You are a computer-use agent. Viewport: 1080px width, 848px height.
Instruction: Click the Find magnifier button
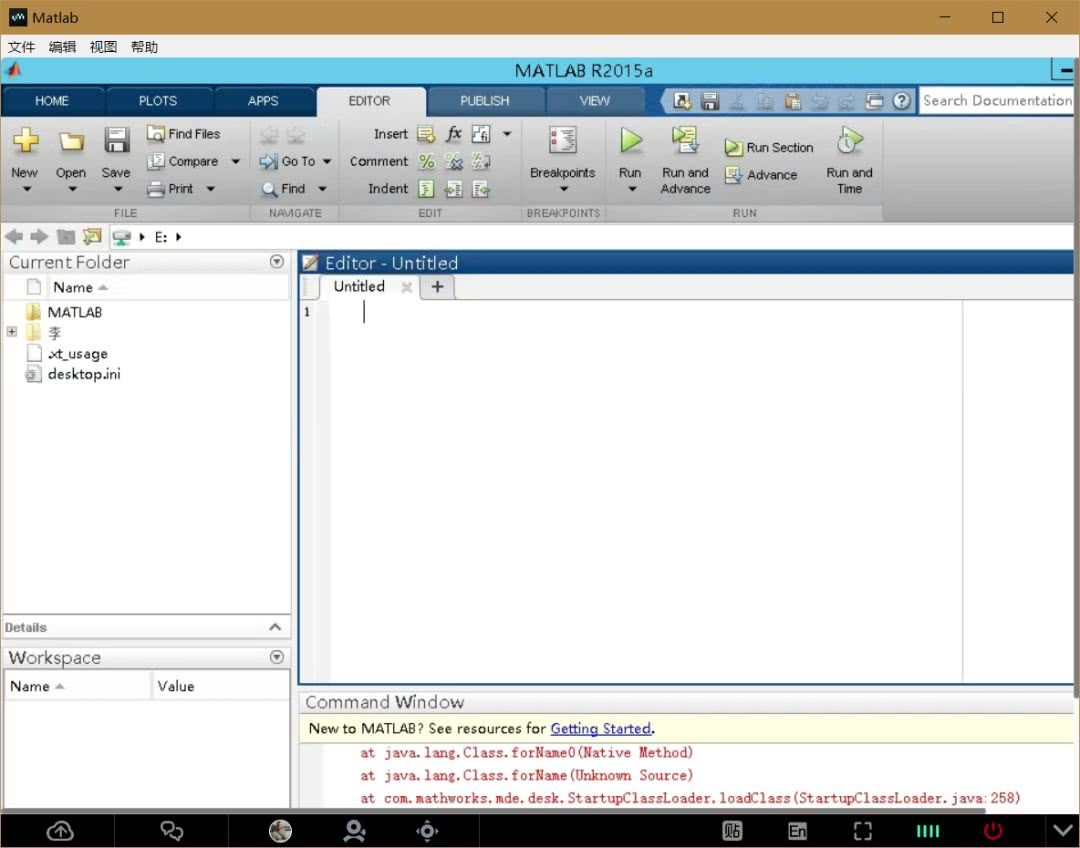[283, 189]
